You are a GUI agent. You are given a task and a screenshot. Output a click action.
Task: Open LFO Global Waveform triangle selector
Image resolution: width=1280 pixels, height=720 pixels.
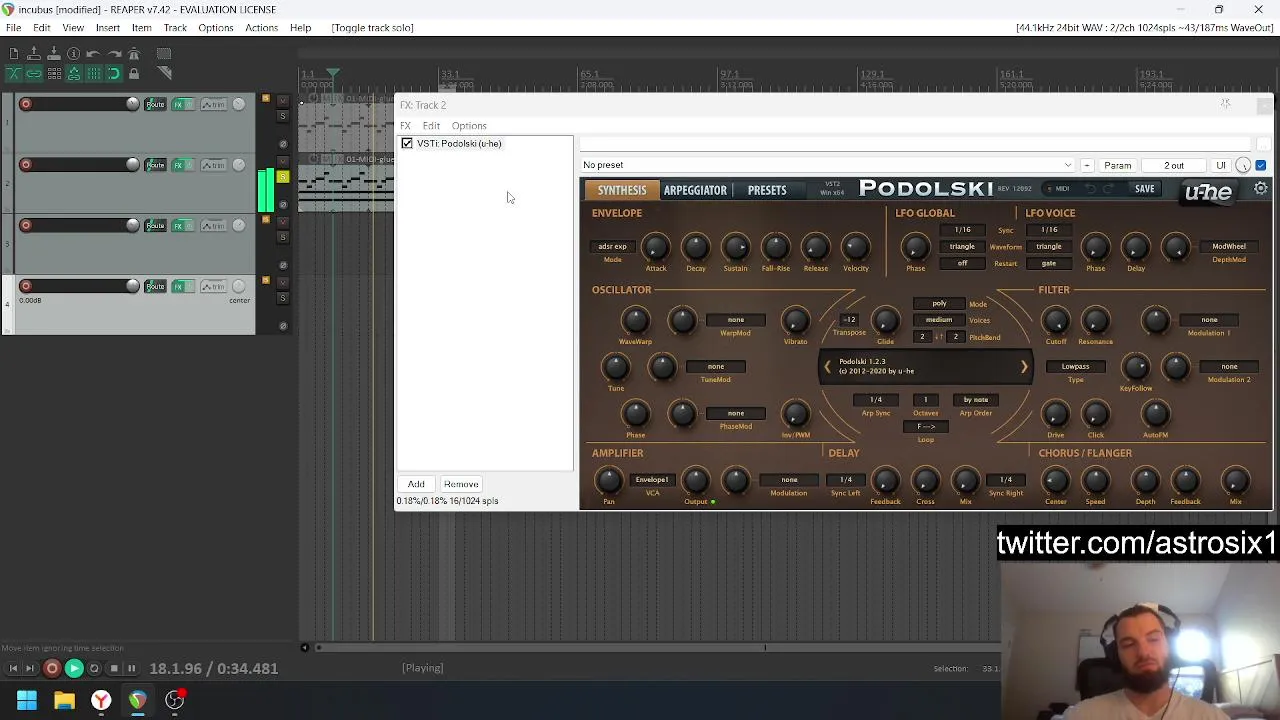tap(962, 246)
